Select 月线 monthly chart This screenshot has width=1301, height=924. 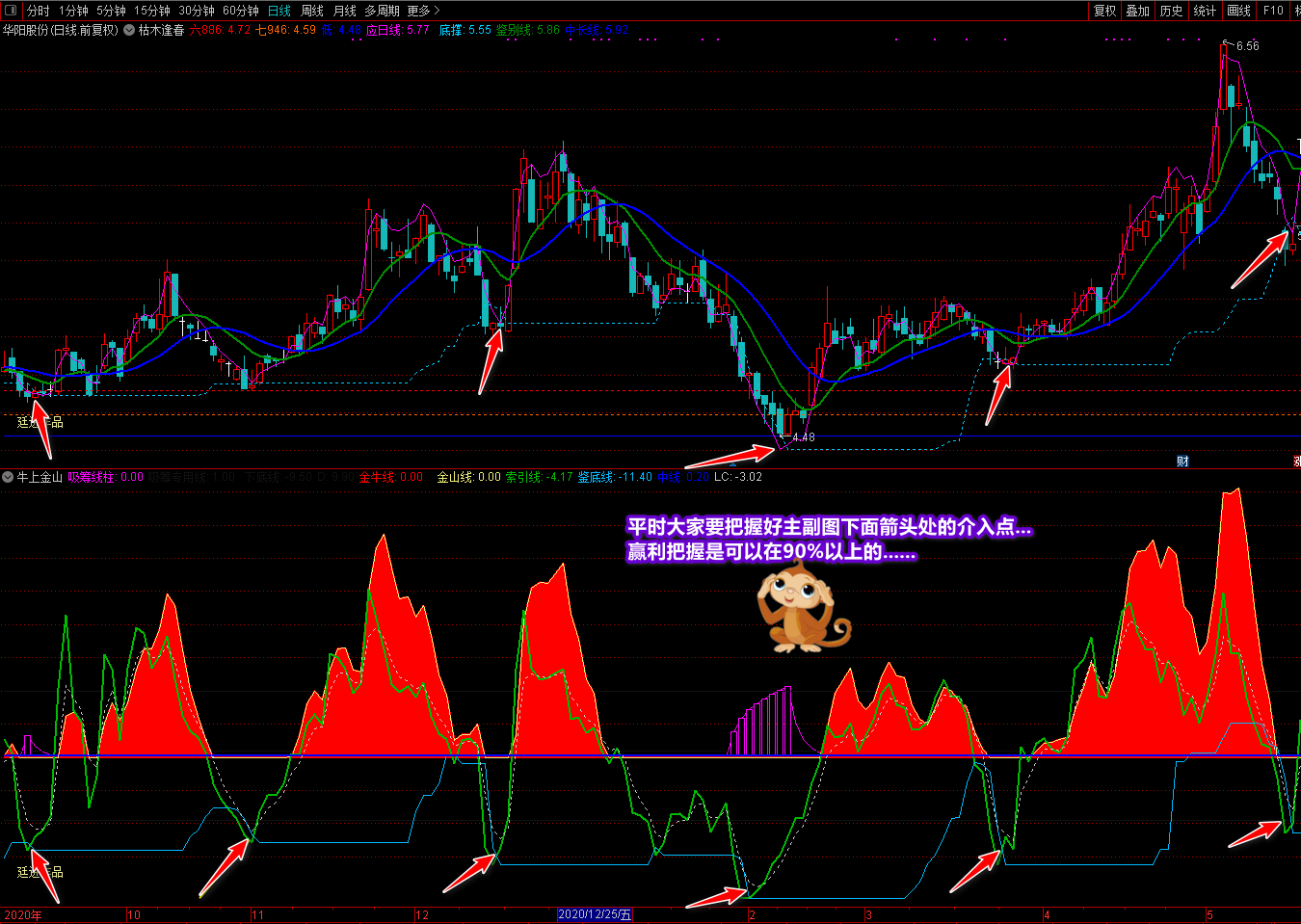coord(345,11)
